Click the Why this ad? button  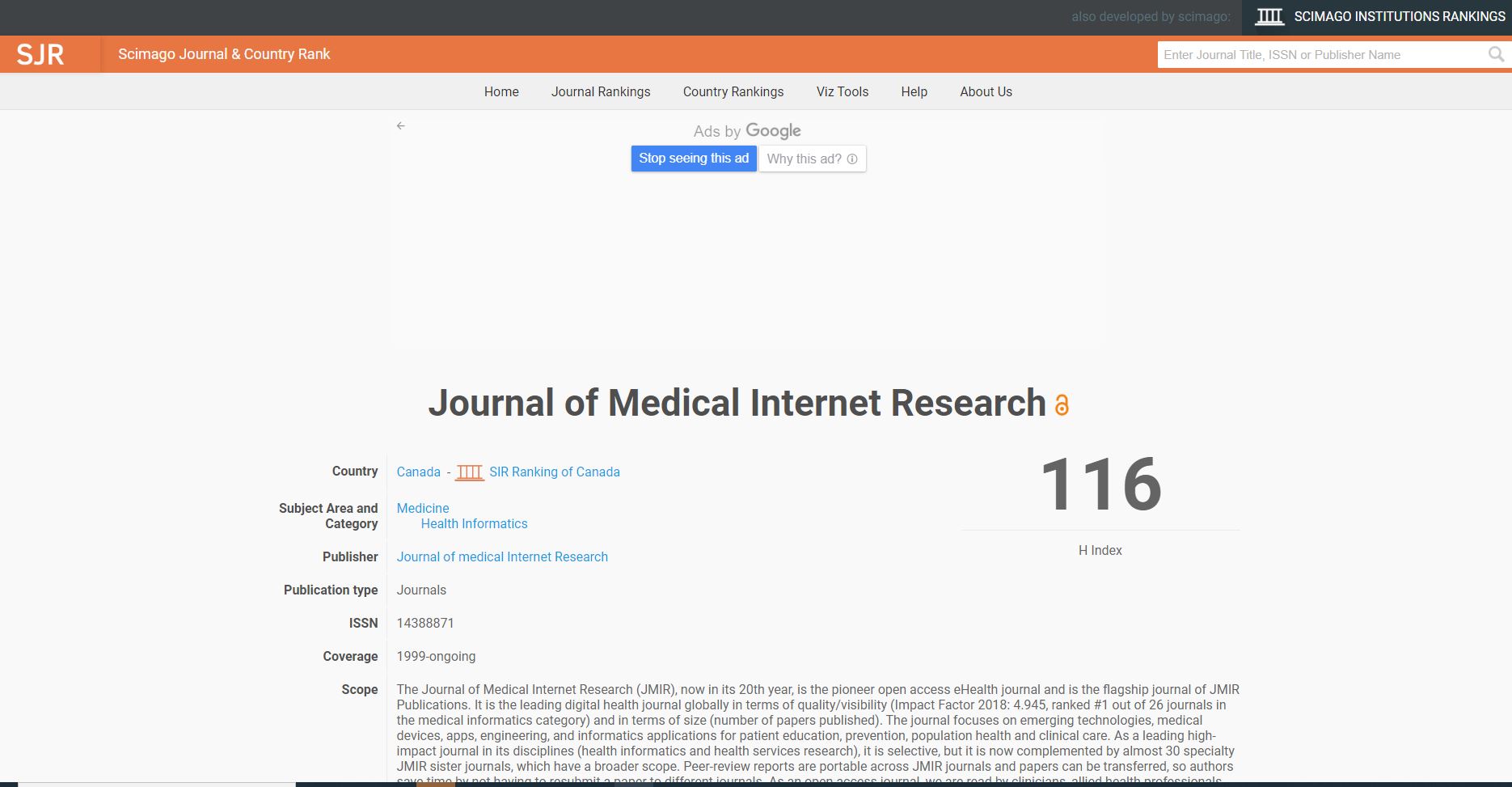tap(813, 159)
